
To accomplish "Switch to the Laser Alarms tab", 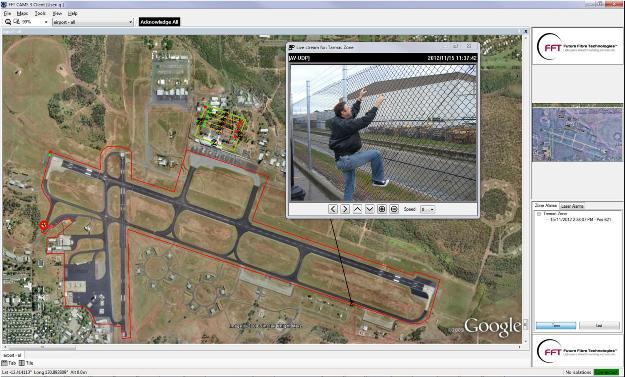I will [572, 206].
